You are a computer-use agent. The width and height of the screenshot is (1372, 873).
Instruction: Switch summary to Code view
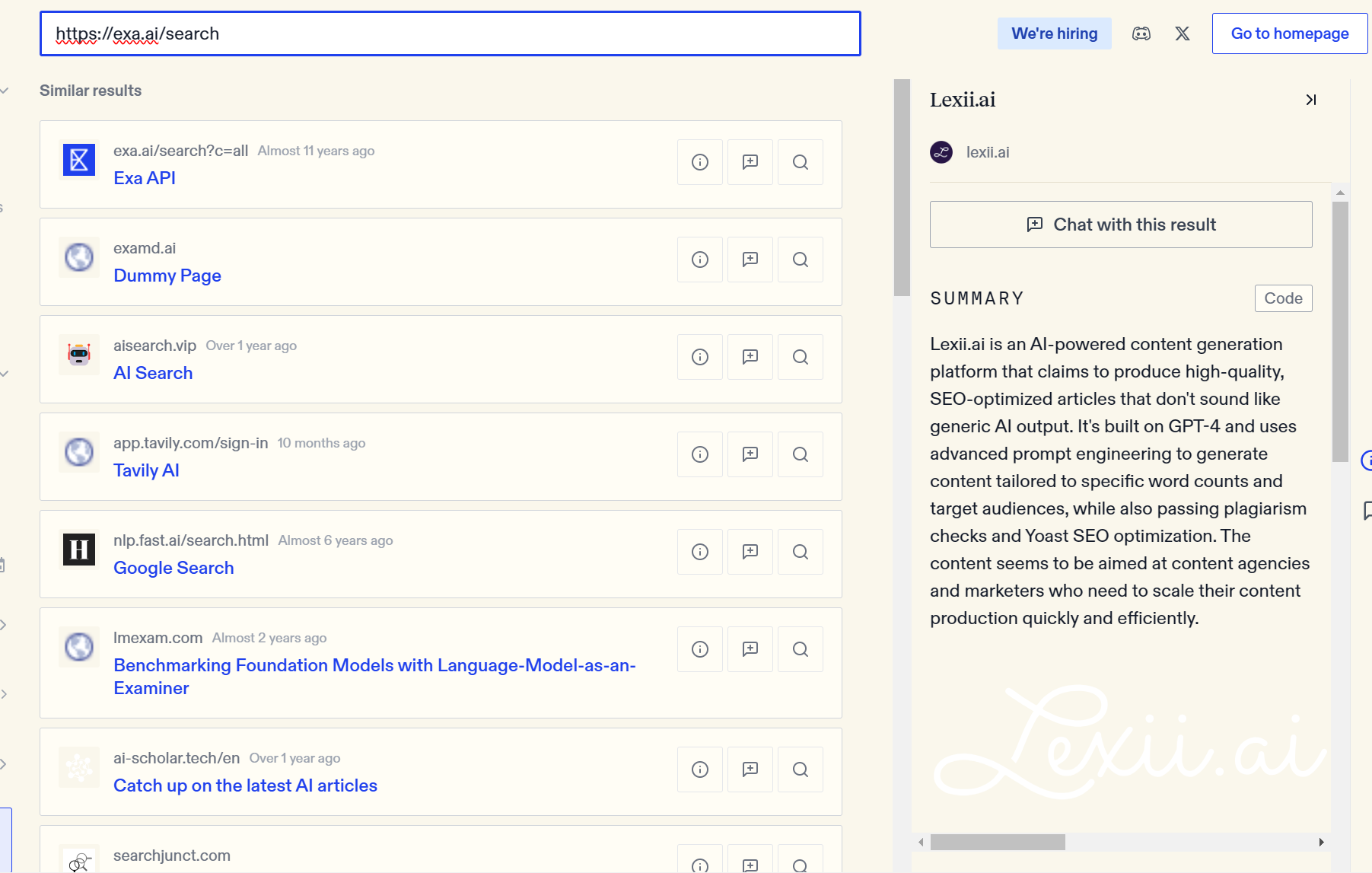point(1284,298)
